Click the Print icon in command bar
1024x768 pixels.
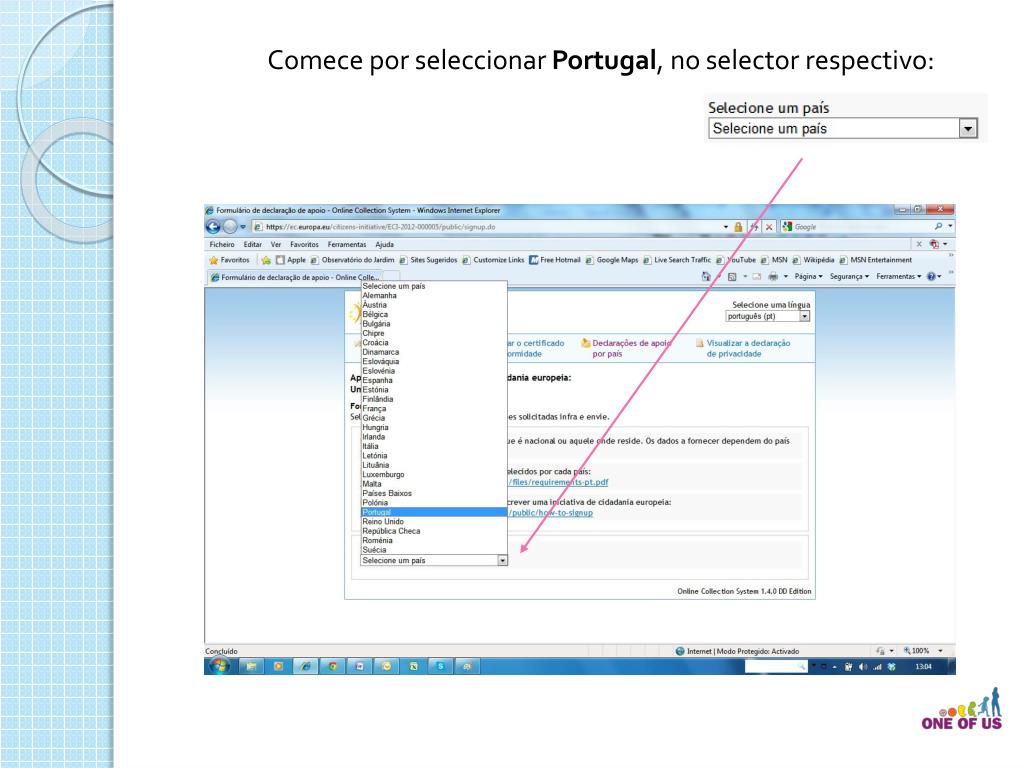click(773, 276)
